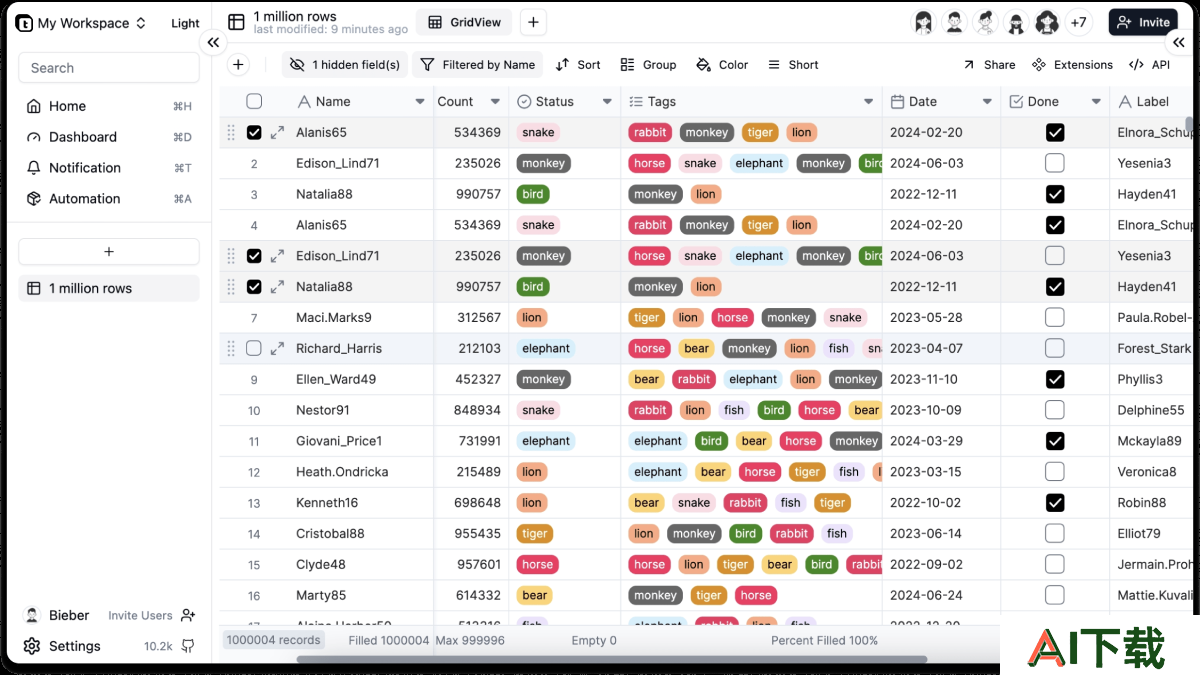Open the Share options
Viewport: 1200px width, 675px height.
[x=989, y=65]
